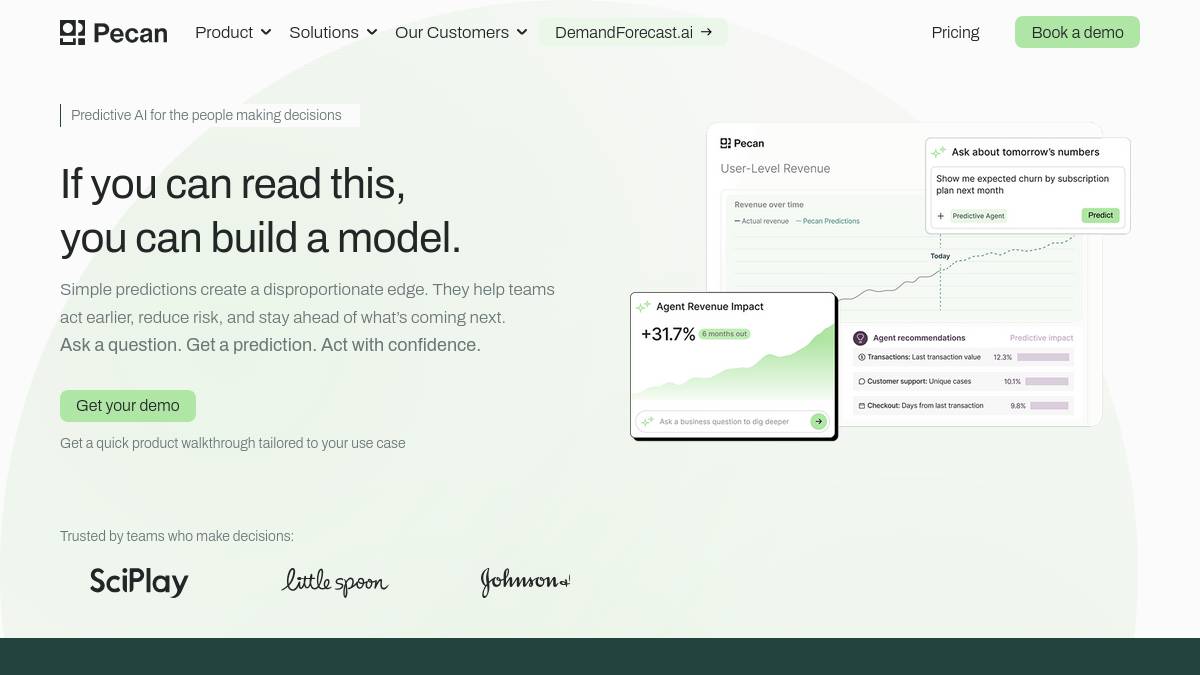Click the User-Level Revenue title

point(775,168)
